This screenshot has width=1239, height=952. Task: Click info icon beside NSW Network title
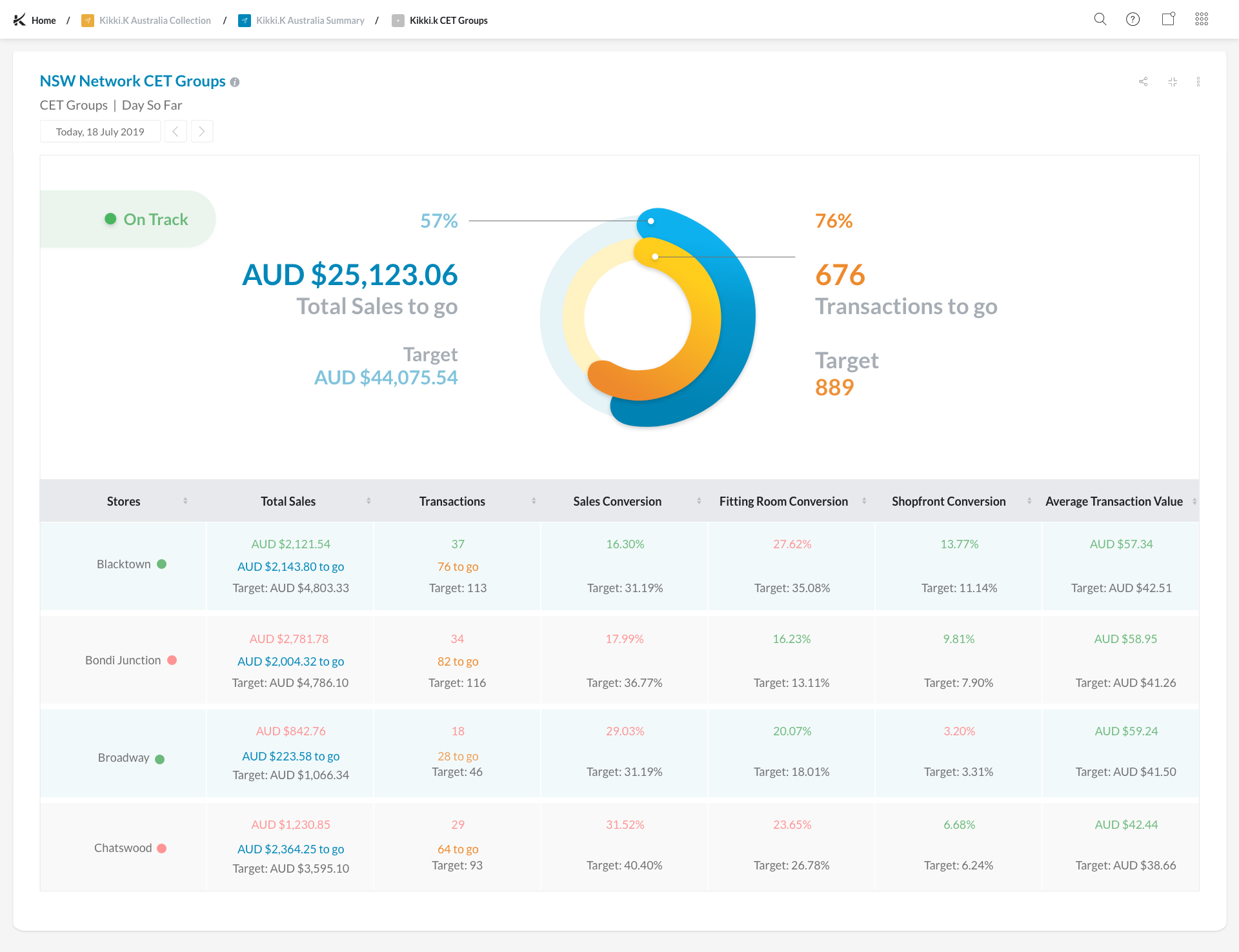pos(235,83)
